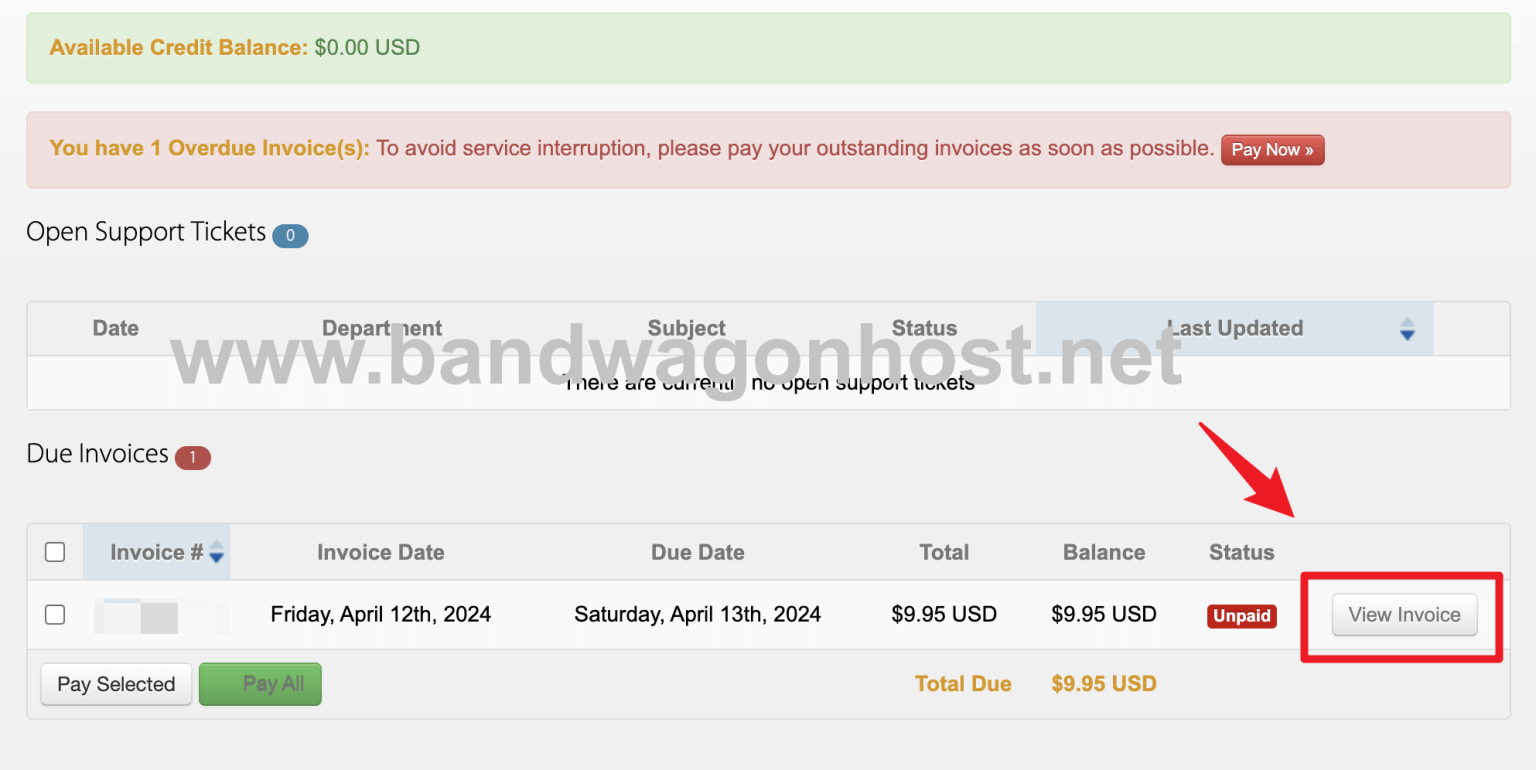Click the Pay Selected button
Viewport: 1536px width, 770px height.
point(116,684)
